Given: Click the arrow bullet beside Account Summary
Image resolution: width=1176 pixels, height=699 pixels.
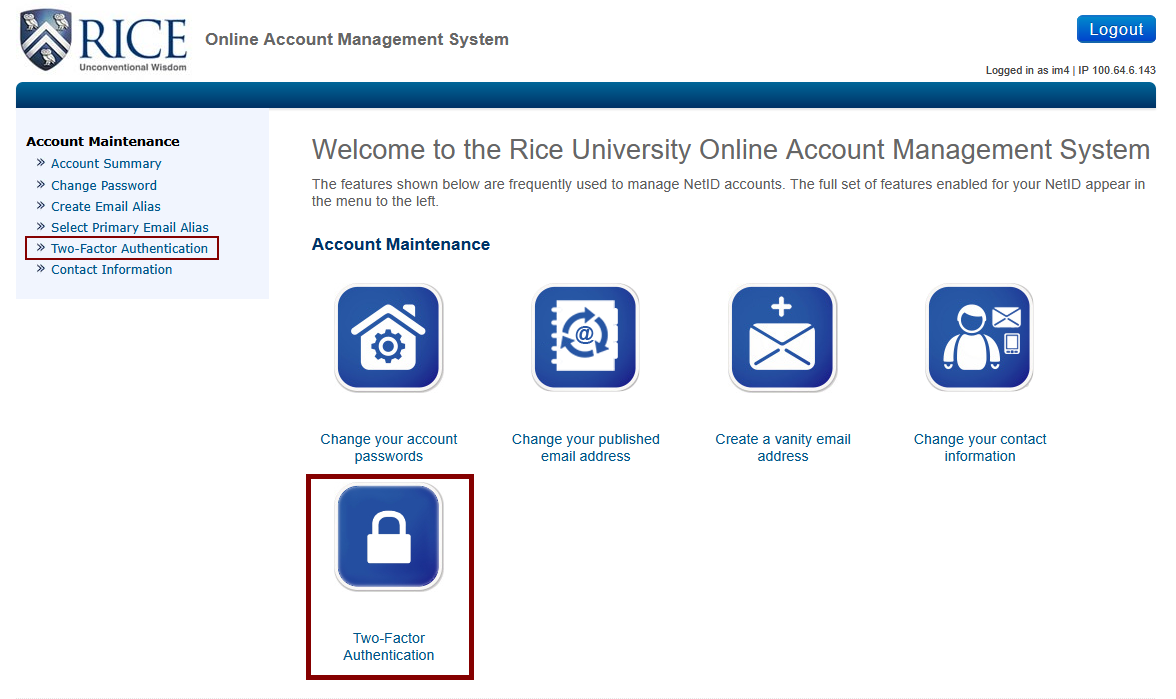Looking at the screenshot, I should (41, 163).
